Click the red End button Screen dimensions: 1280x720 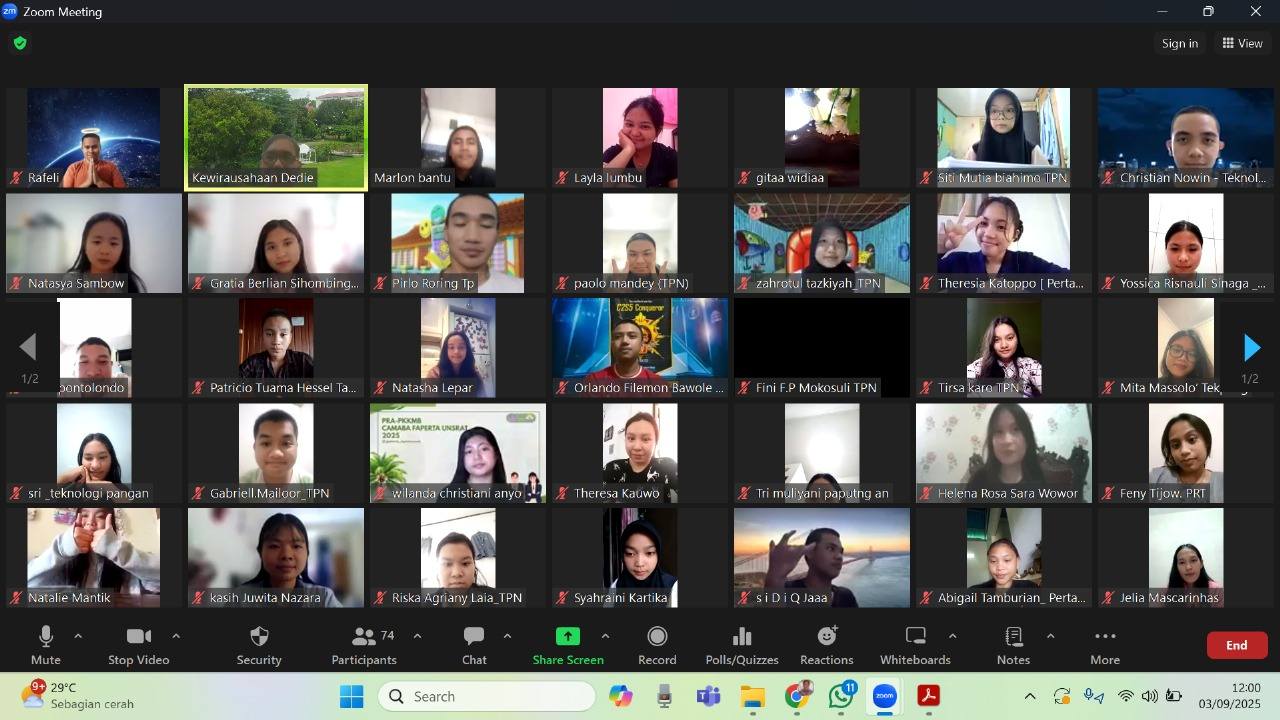1237,645
